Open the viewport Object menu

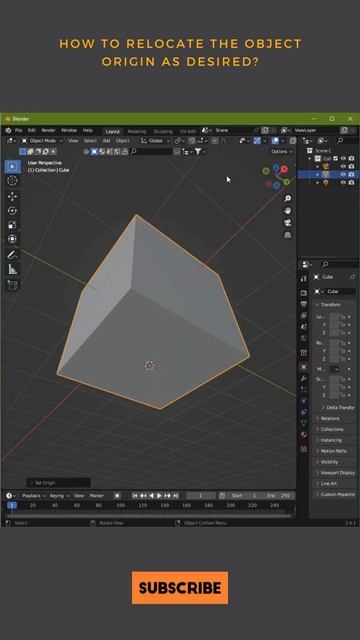[122, 141]
